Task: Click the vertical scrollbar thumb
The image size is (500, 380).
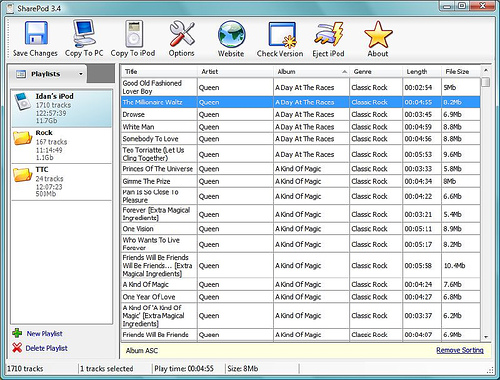Action: pyautogui.click(x=486, y=82)
